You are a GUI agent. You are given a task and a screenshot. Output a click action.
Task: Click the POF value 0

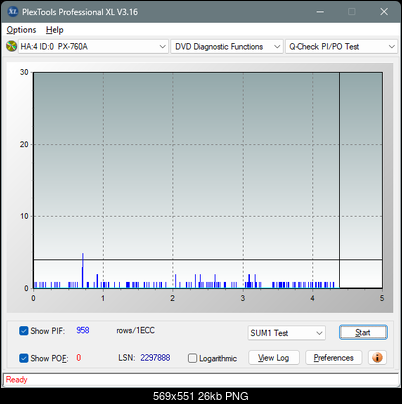coord(79,358)
